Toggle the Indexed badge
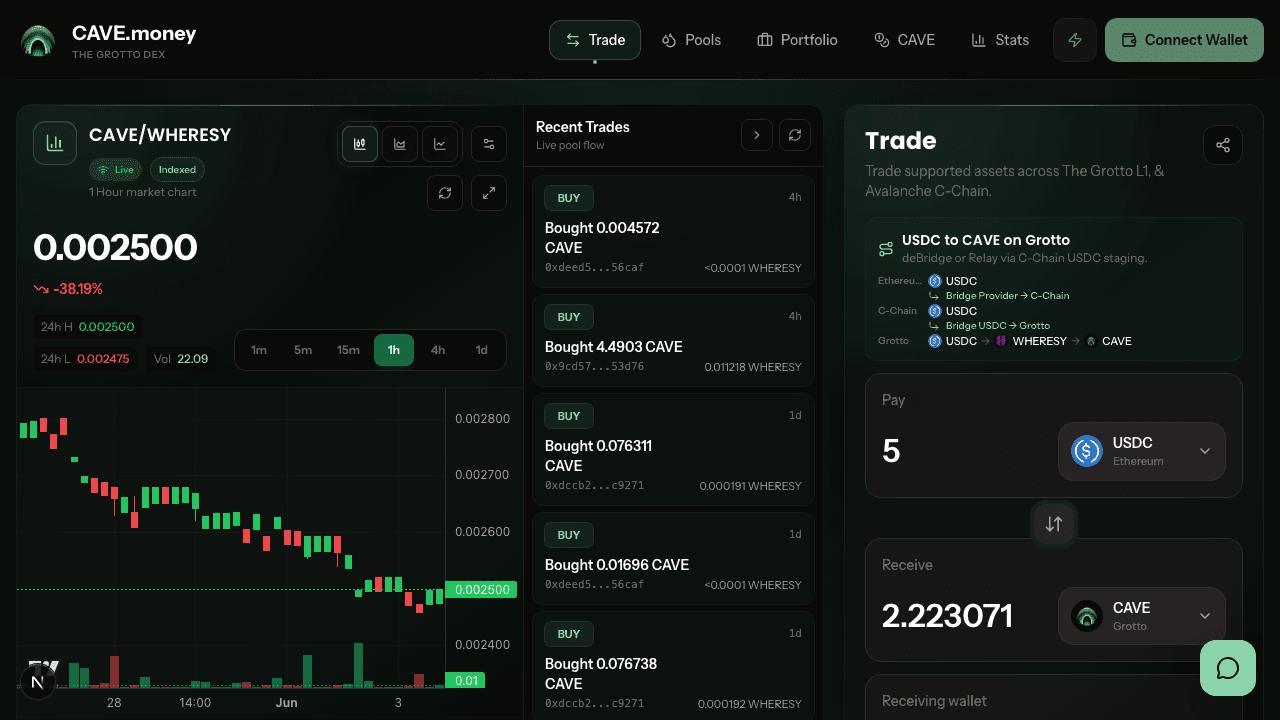The image size is (1280, 720). [x=177, y=170]
